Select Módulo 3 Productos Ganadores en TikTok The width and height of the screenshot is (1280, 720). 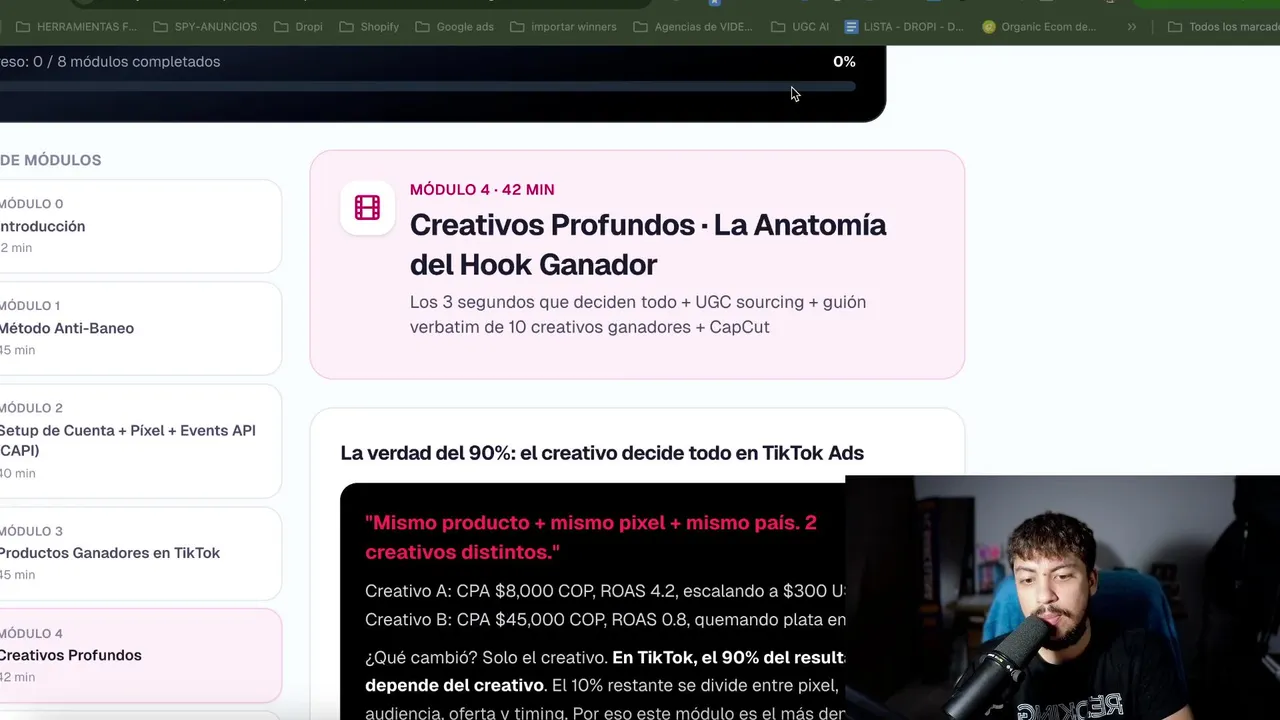(140, 553)
